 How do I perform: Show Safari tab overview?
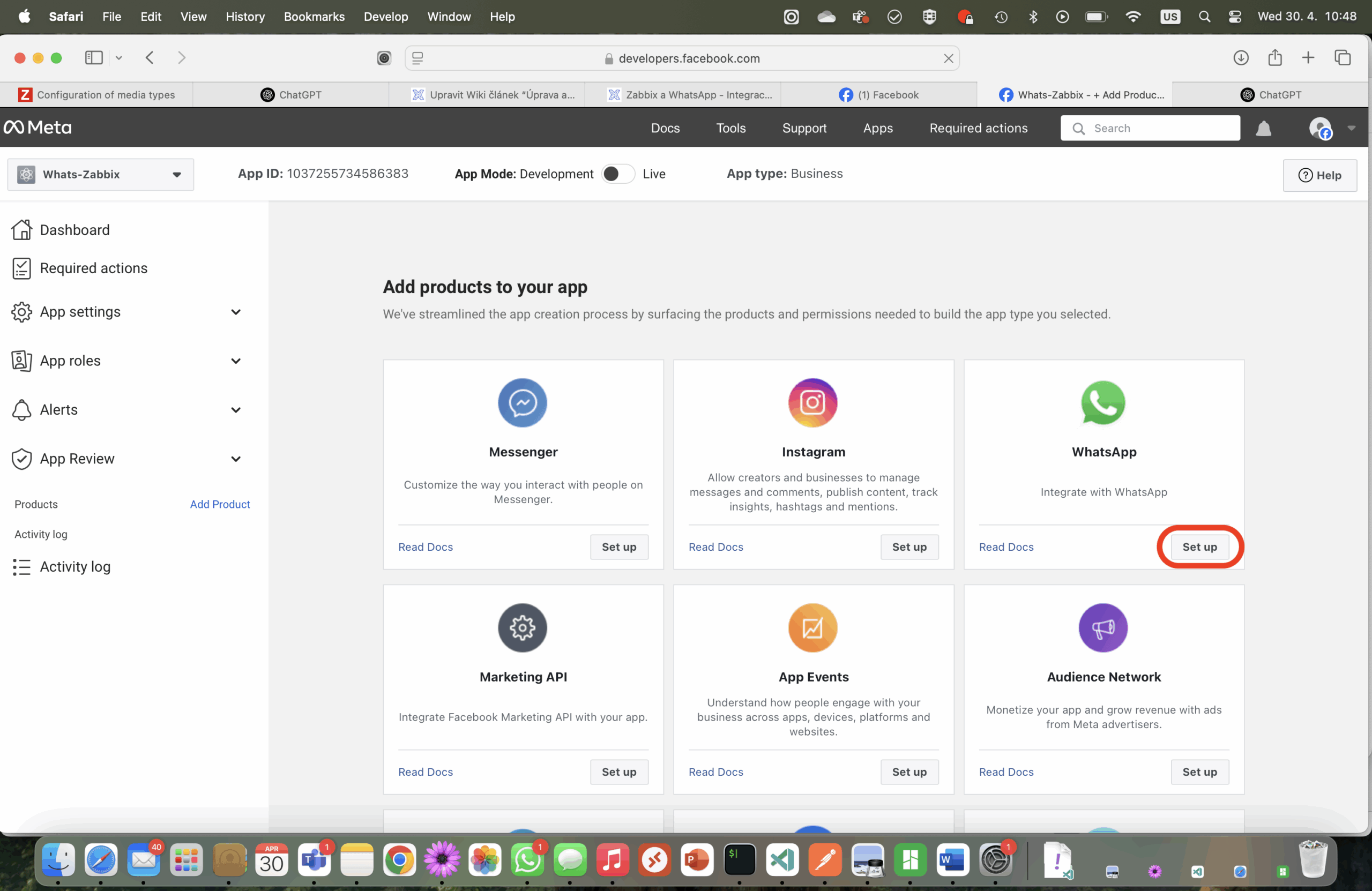pyautogui.click(x=1343, y=58)
